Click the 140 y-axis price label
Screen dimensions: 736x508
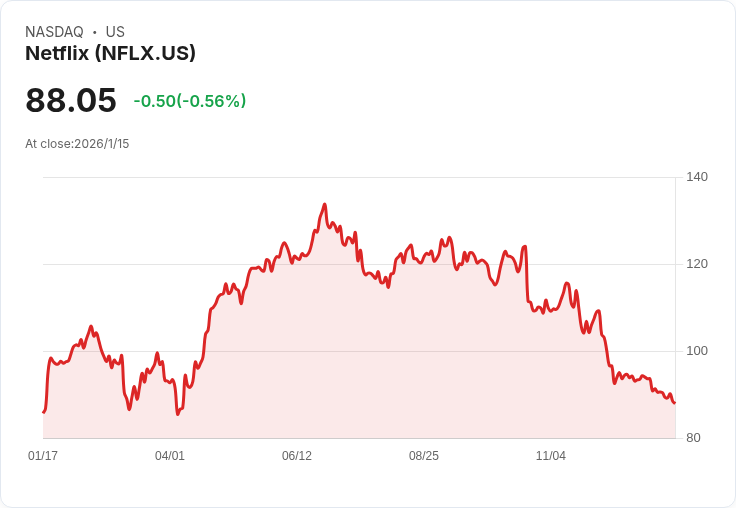[697, 177]
